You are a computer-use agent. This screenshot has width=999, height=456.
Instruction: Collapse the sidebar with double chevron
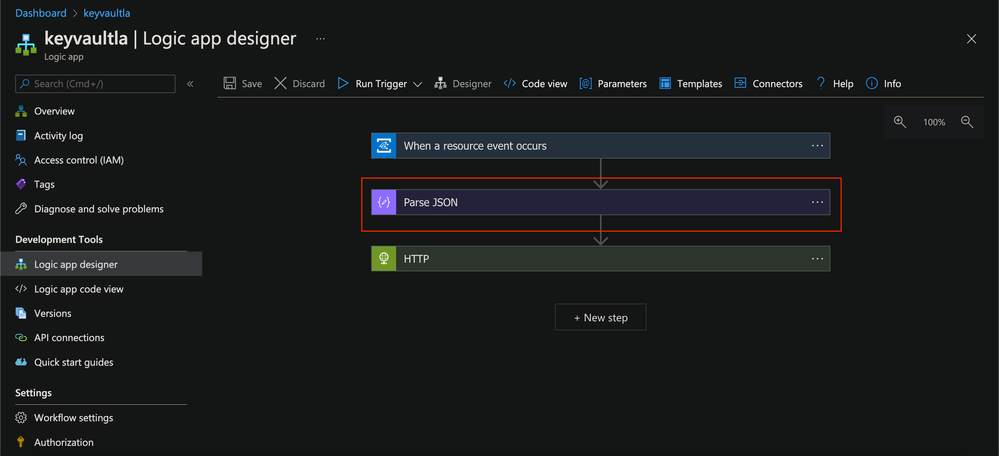190,84
